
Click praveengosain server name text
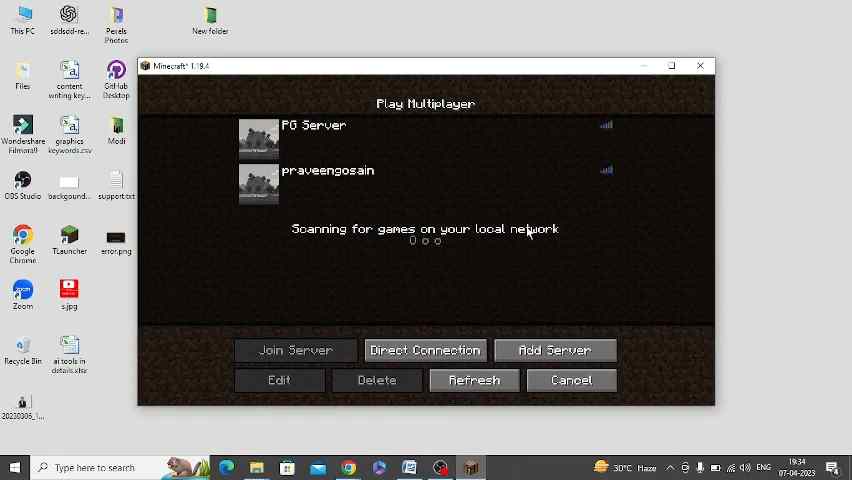[328, 171]
